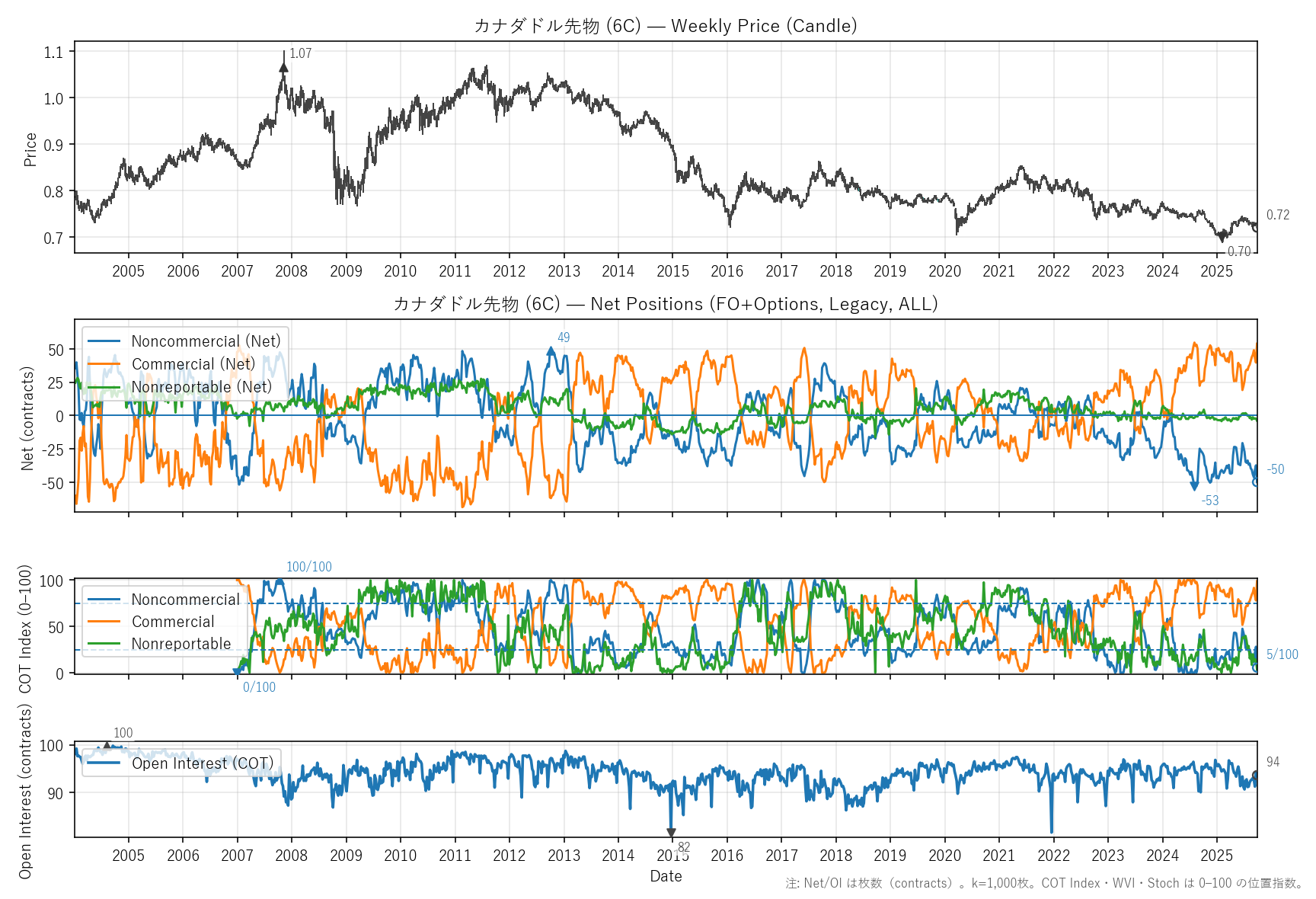Select the Noncommercial (Net) legend entry
Viewport: 1316px width, 899px height.
pos(206,341)
